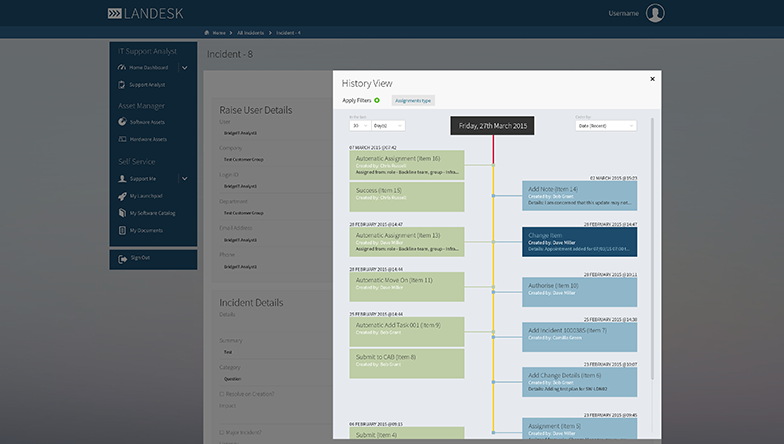Select the Assignments type filter tab
This screenshot has height=444, width=784.
click(x=413, y=101)
